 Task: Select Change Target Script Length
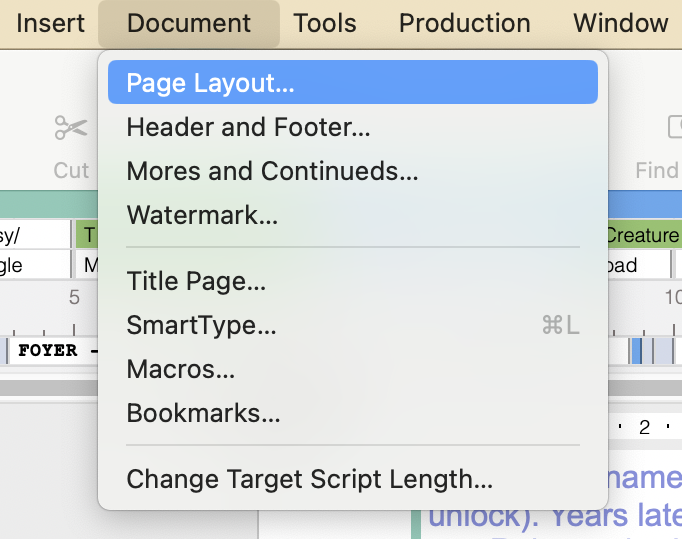pyautogui.click(x=309, y=479)
